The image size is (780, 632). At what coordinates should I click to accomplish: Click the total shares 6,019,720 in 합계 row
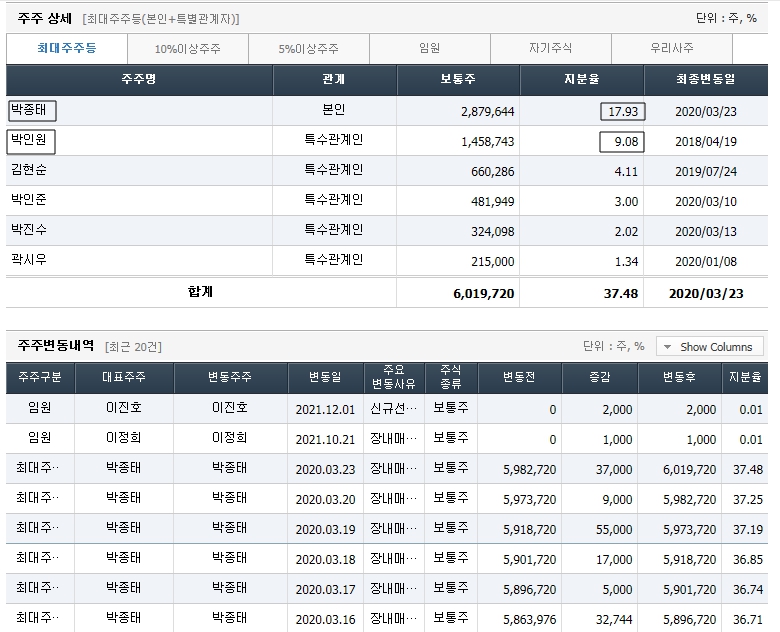484,294
